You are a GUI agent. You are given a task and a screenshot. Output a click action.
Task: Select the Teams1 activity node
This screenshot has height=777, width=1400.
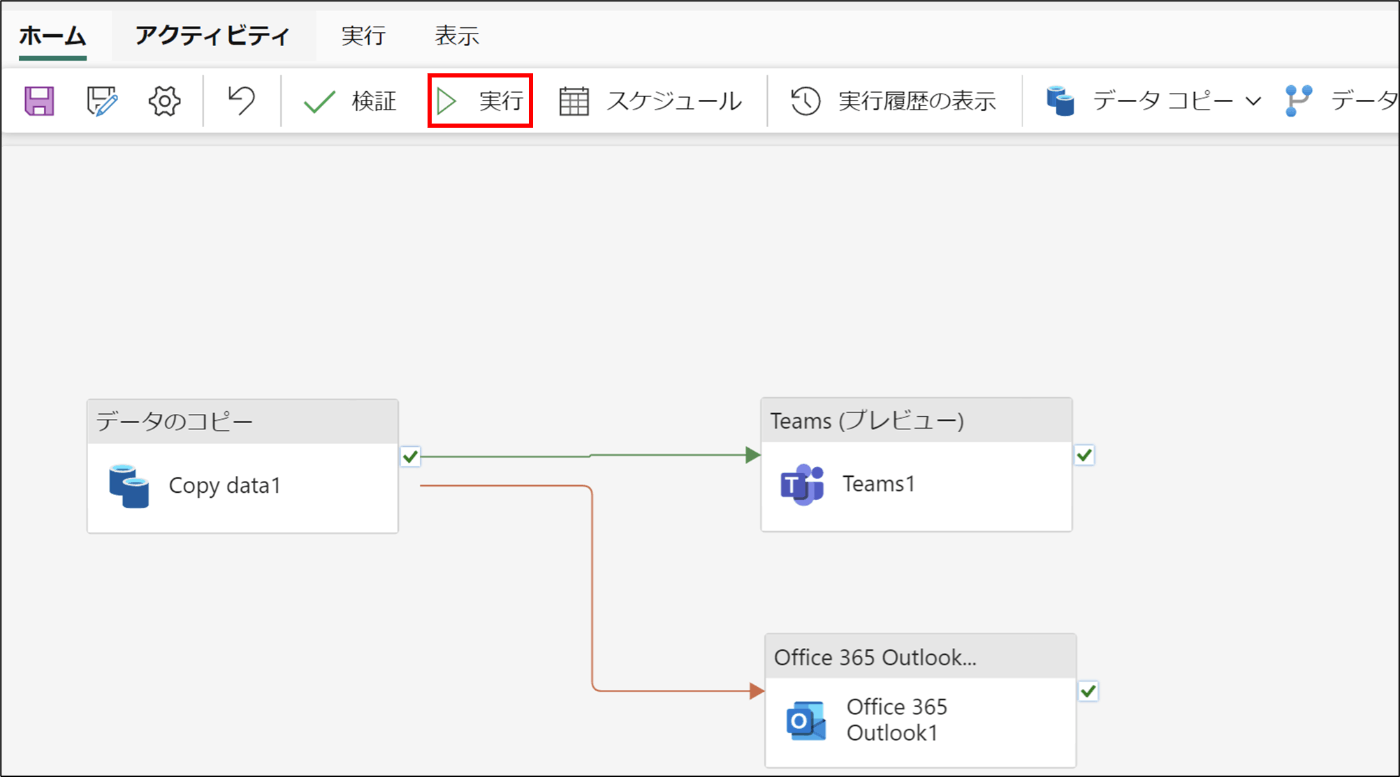pos(916,464)
